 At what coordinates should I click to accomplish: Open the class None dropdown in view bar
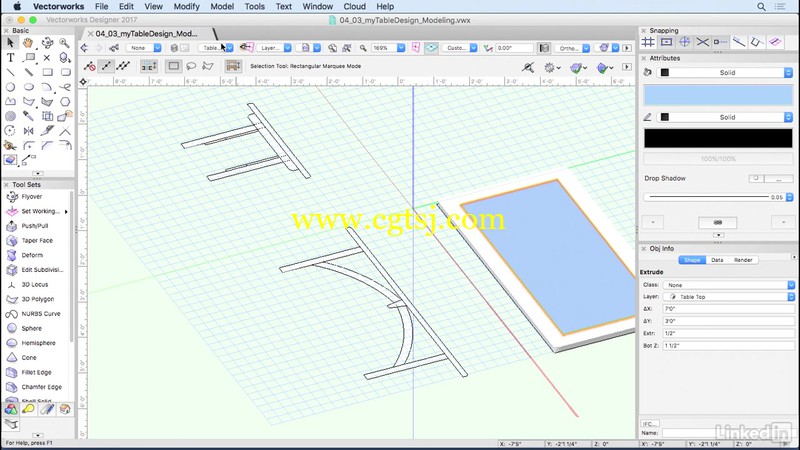[144, 48]
